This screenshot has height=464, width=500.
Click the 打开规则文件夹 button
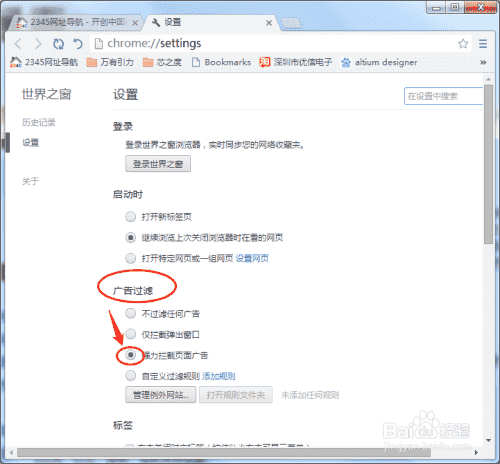236,395
